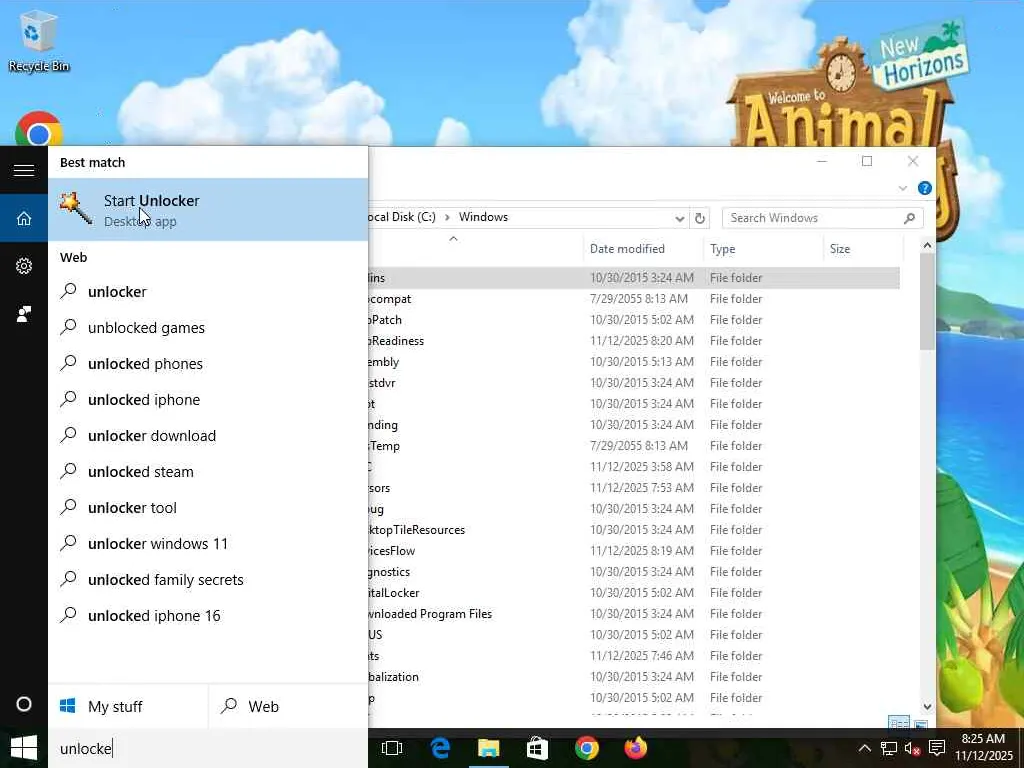
Task: Open the hamburger menu in search panel
Action: [24, 170]
